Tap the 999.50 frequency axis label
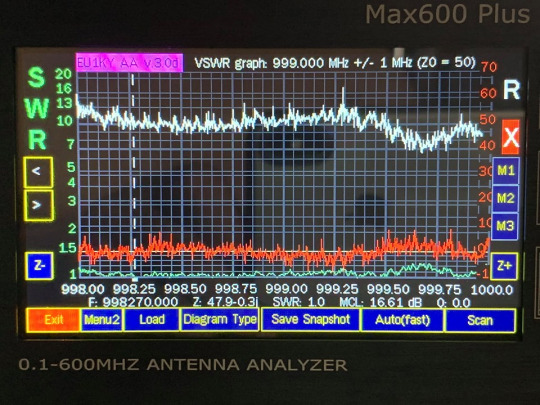The height and width of the screenshot is (405, 540). (388, 289)
